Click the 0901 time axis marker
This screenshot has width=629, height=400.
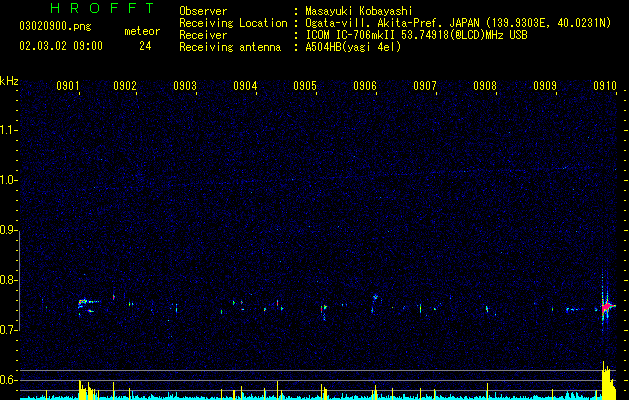pyautogui.click(x=67, y=86)
